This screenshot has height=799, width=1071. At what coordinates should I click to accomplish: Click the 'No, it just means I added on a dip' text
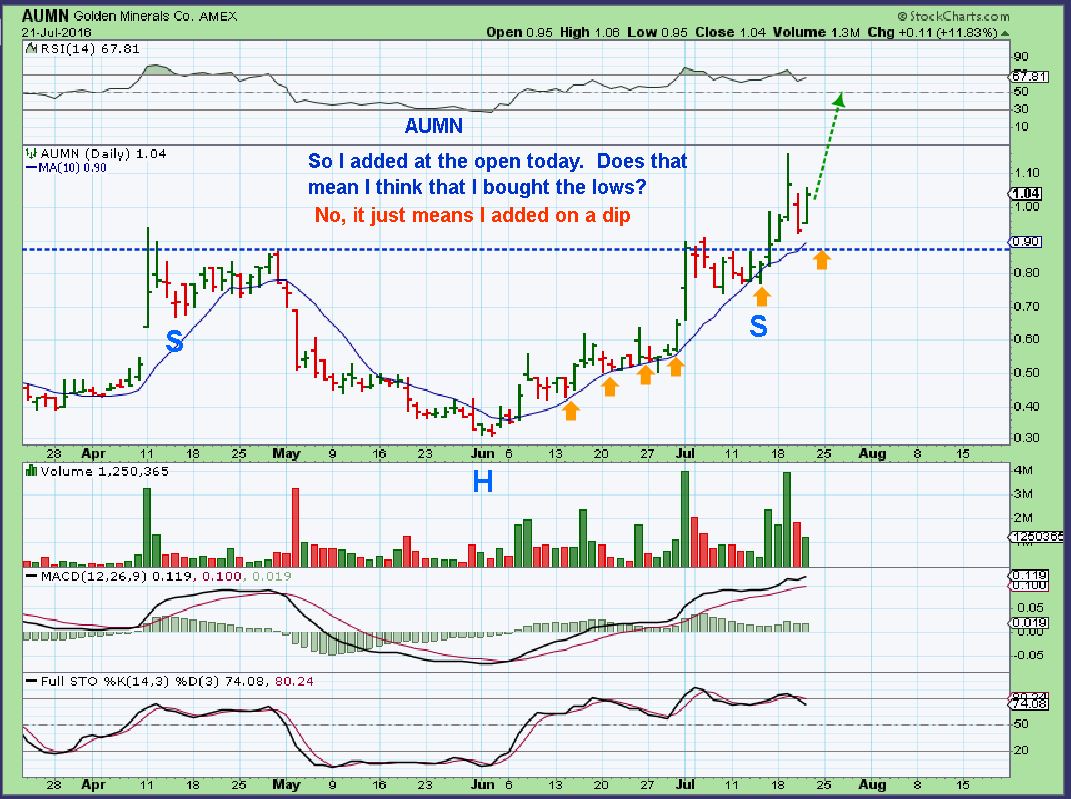(473, 215)
